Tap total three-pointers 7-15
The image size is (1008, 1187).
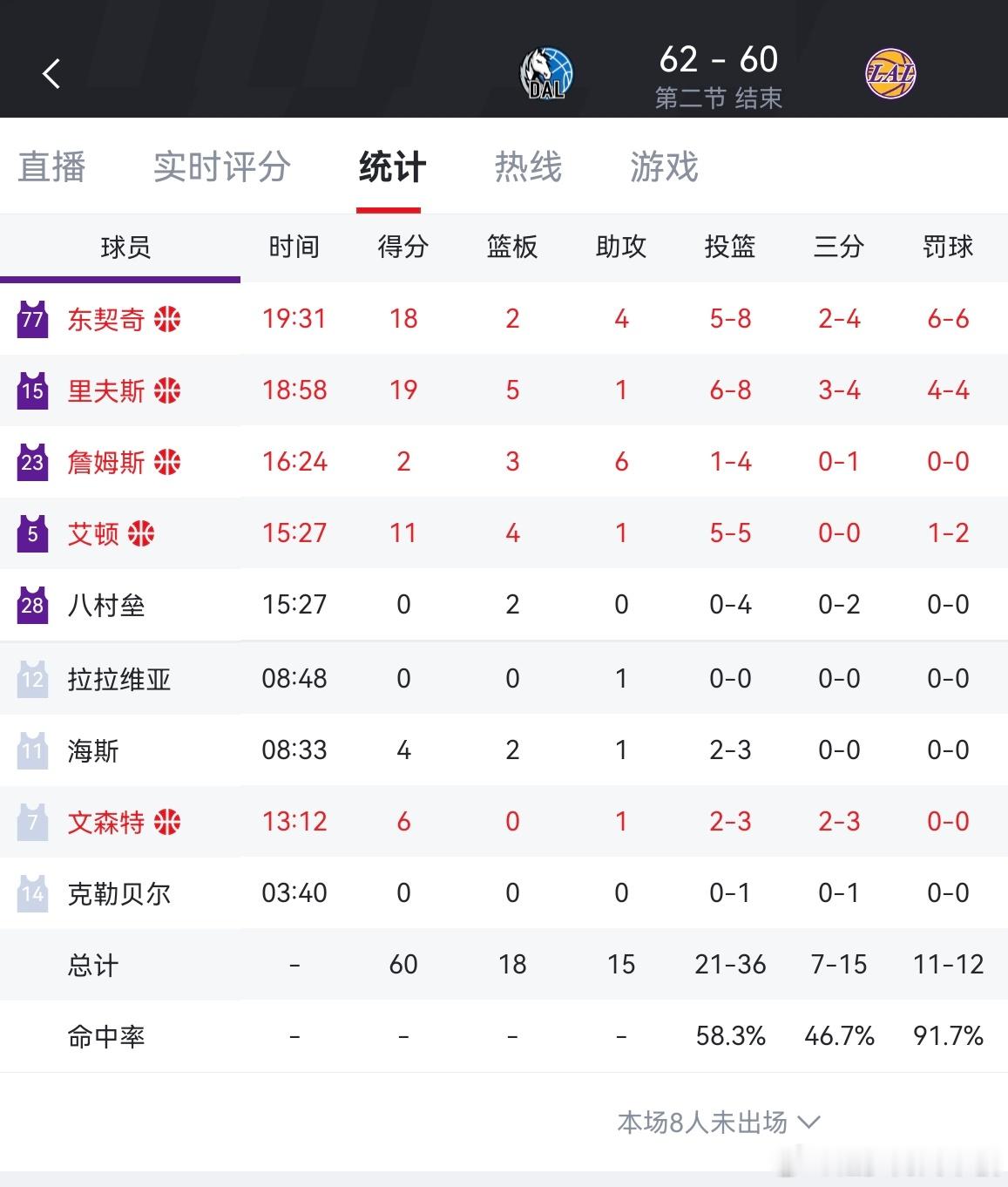point(839,965)
